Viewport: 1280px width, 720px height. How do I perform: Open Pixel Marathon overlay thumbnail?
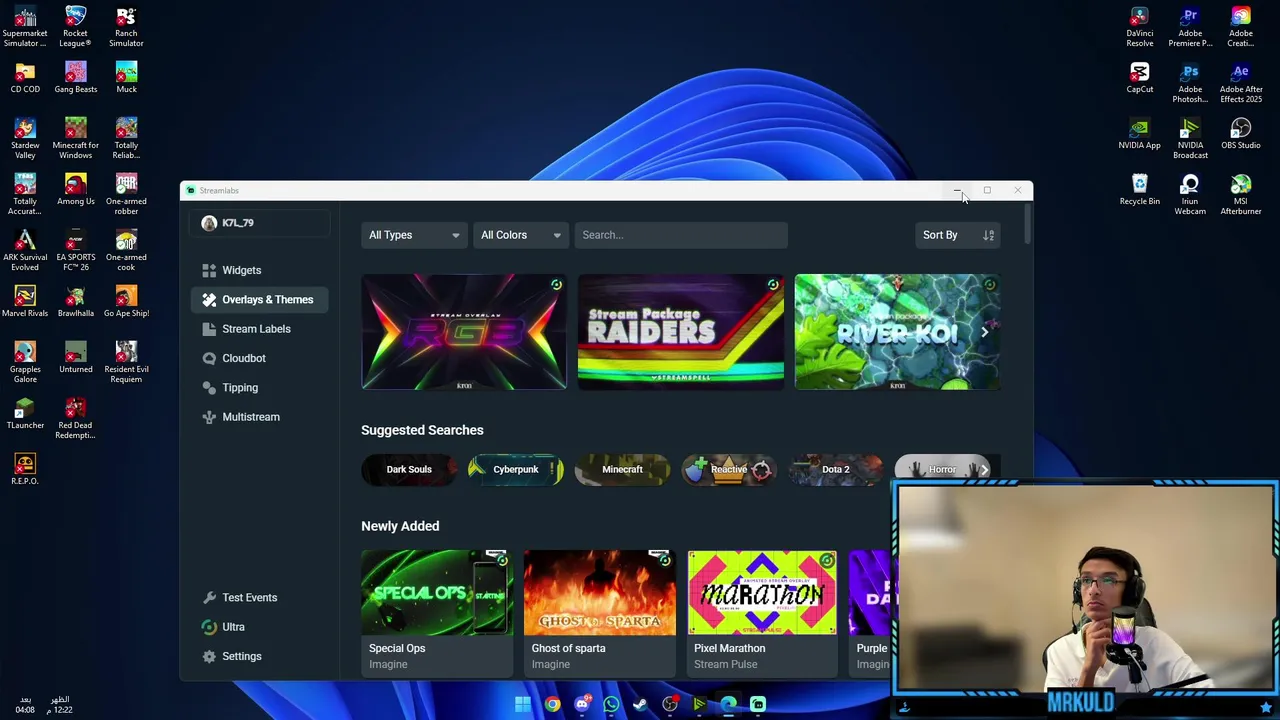[x=762, y=592]
